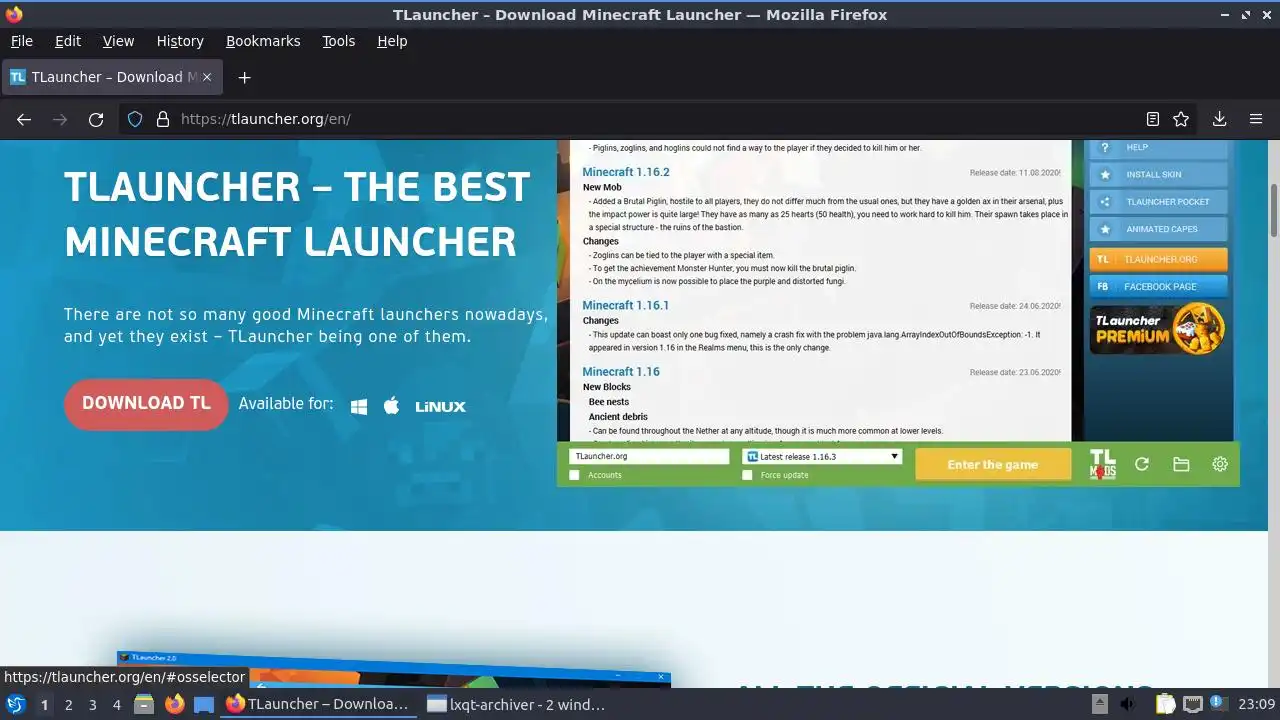The width and height of the screenshot is (1280, 720).
Task: Open the tracking protection shield icon
Action: tap(136, 119)
